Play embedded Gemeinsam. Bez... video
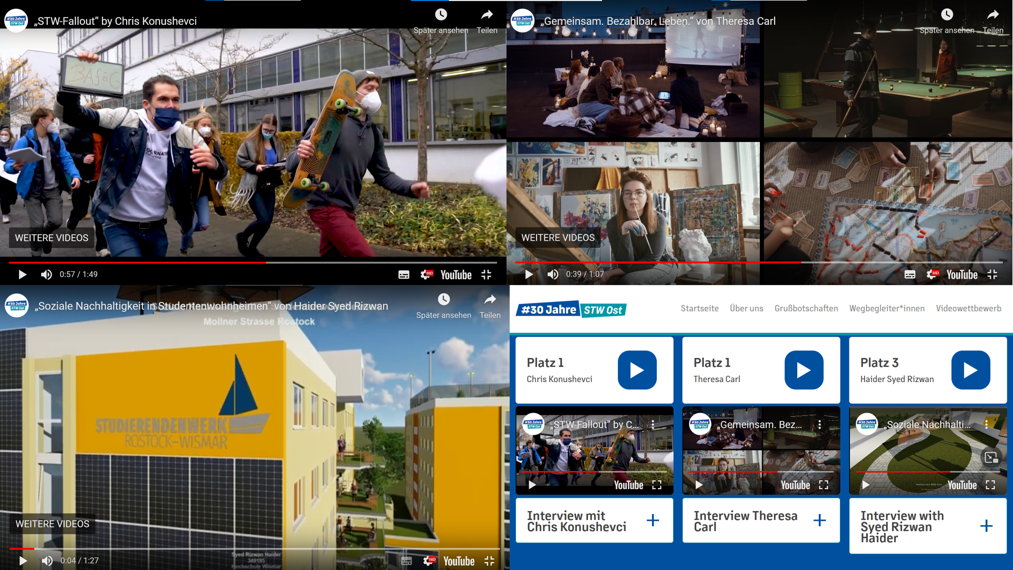1013x570 pixels. click(699, 485)
